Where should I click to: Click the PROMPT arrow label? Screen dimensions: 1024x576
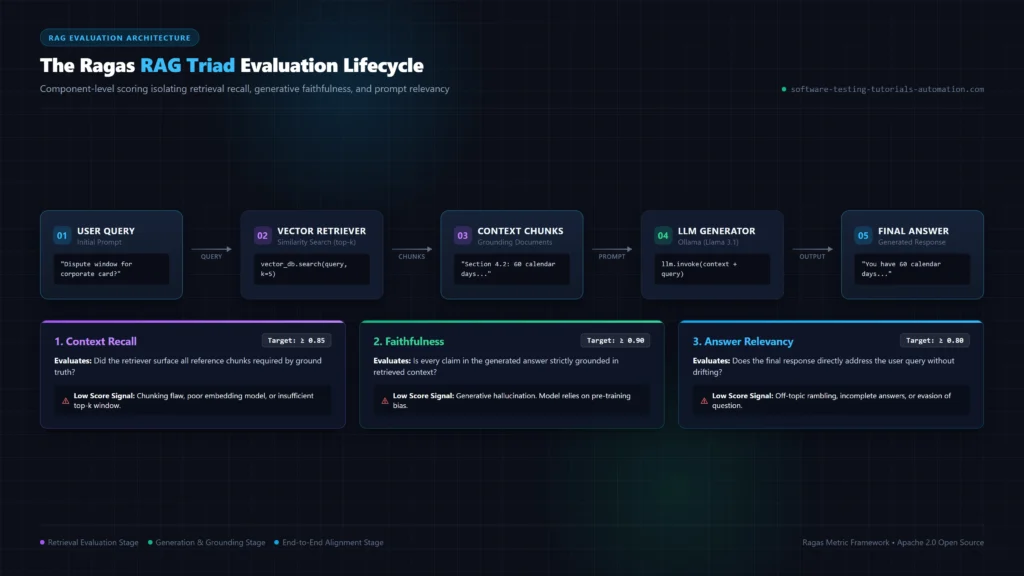(612, 257)
